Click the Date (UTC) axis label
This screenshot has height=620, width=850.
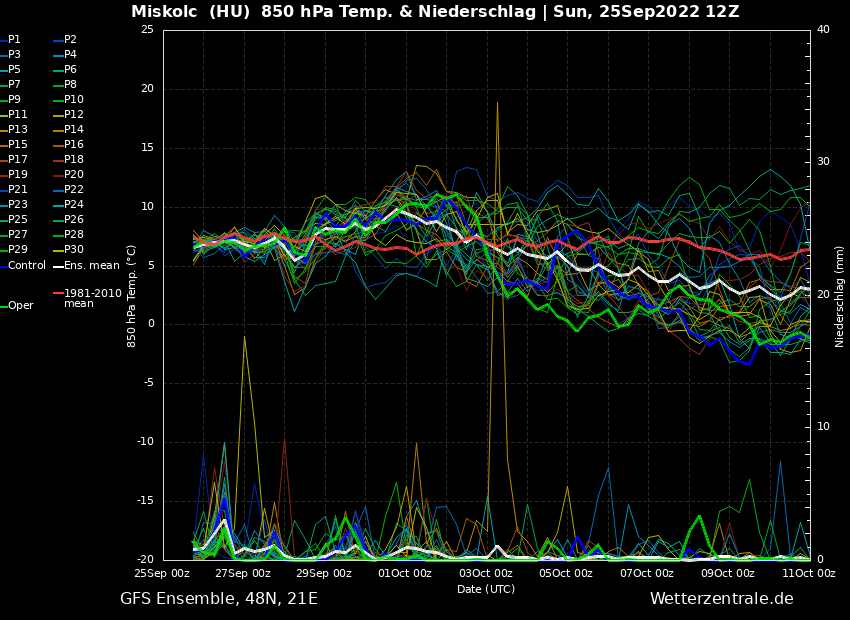(x=486, y=589)
